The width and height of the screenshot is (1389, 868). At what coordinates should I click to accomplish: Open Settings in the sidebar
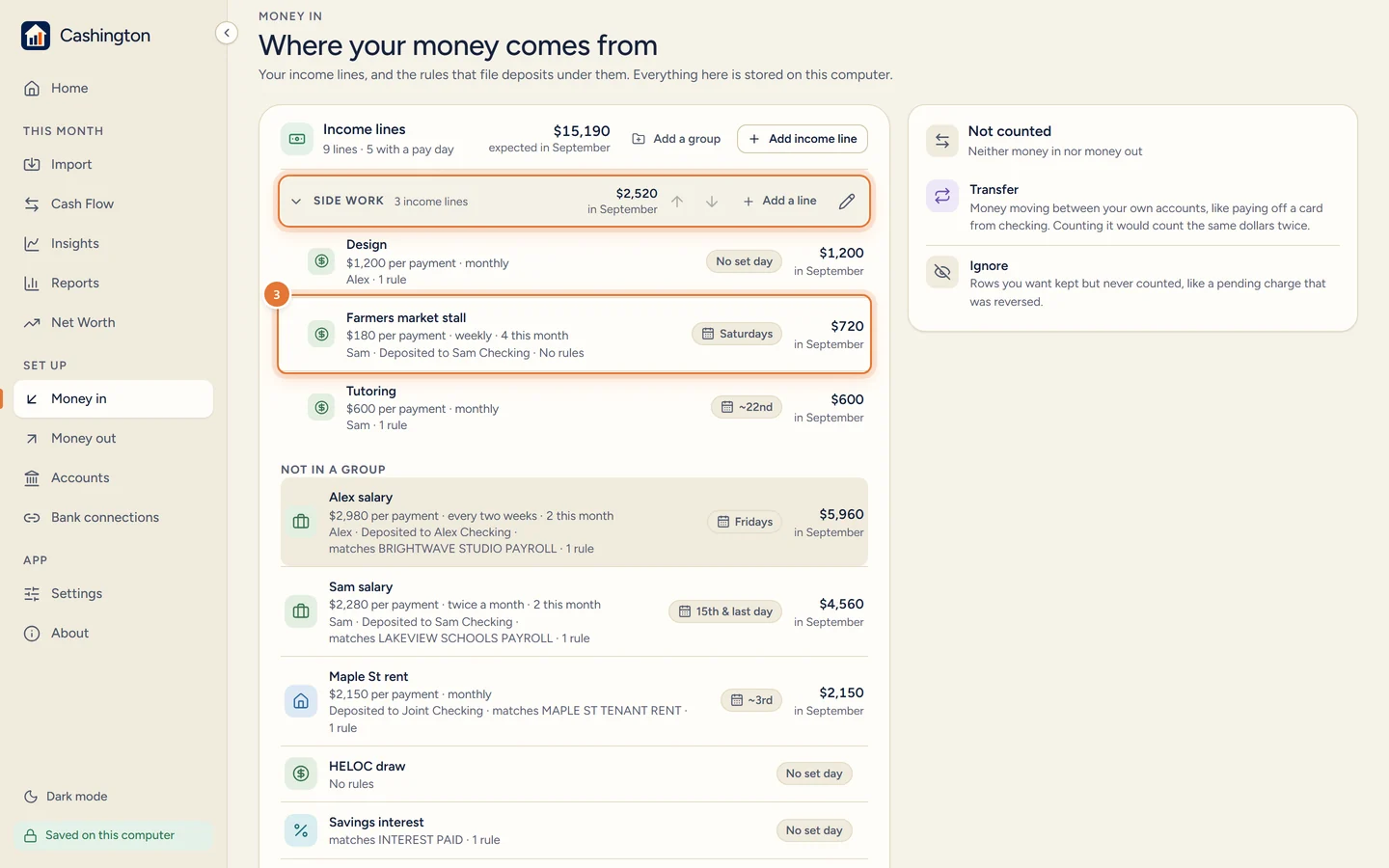tap(114, 594)
